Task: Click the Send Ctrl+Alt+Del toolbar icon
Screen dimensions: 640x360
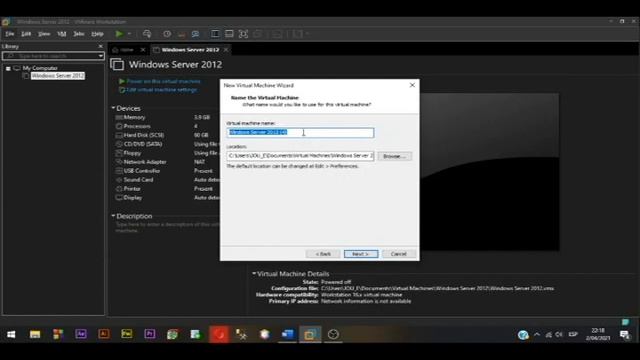Action: click(x=147, y=34)
